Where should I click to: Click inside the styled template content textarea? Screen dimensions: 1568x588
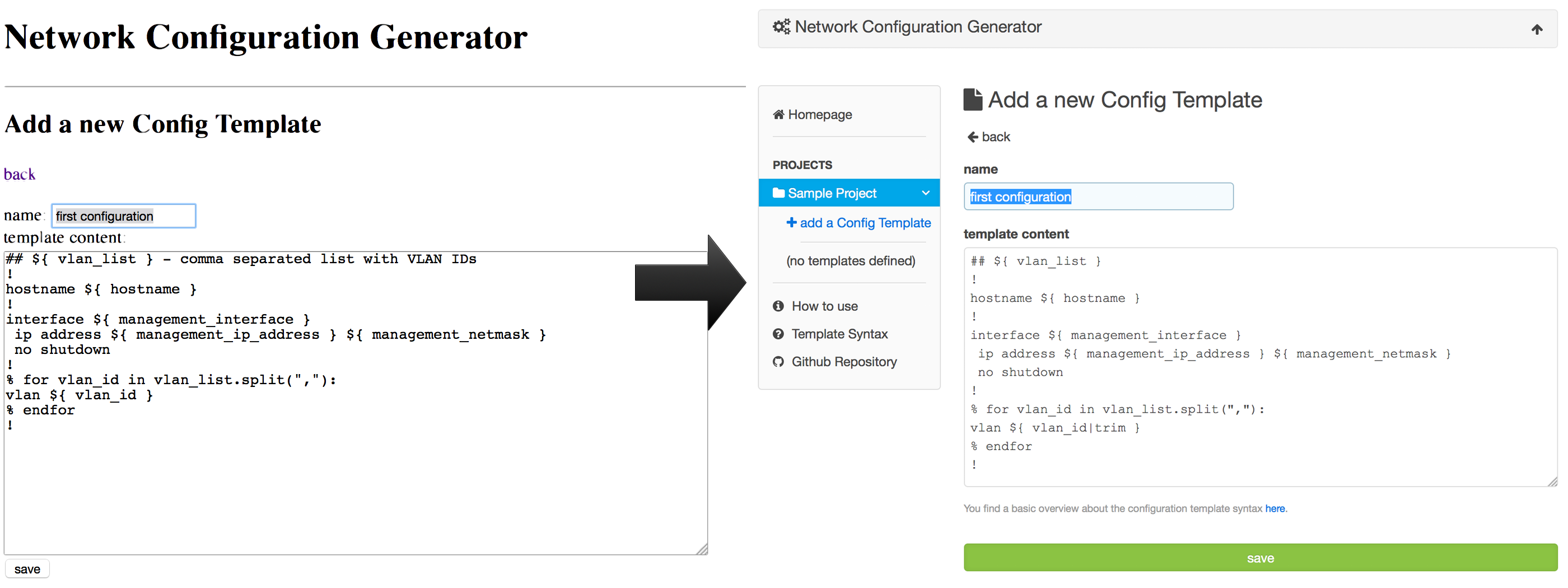(1260, 367)
